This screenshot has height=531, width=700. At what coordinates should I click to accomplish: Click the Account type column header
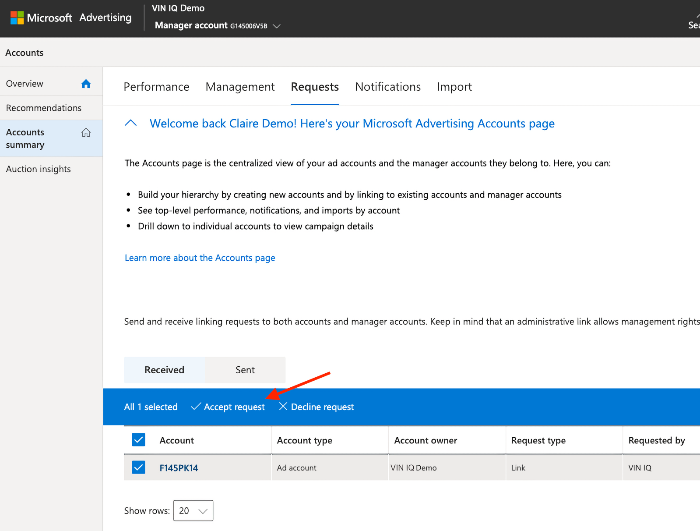point(304,440)
